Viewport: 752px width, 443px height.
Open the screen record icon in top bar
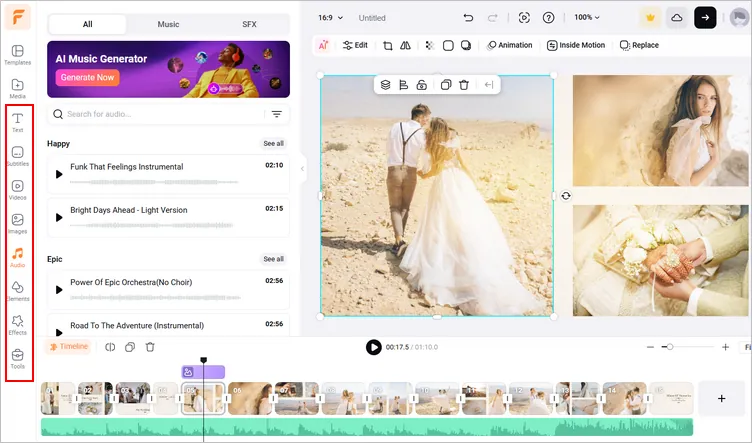pyautogui.click(x=524, y=18)
